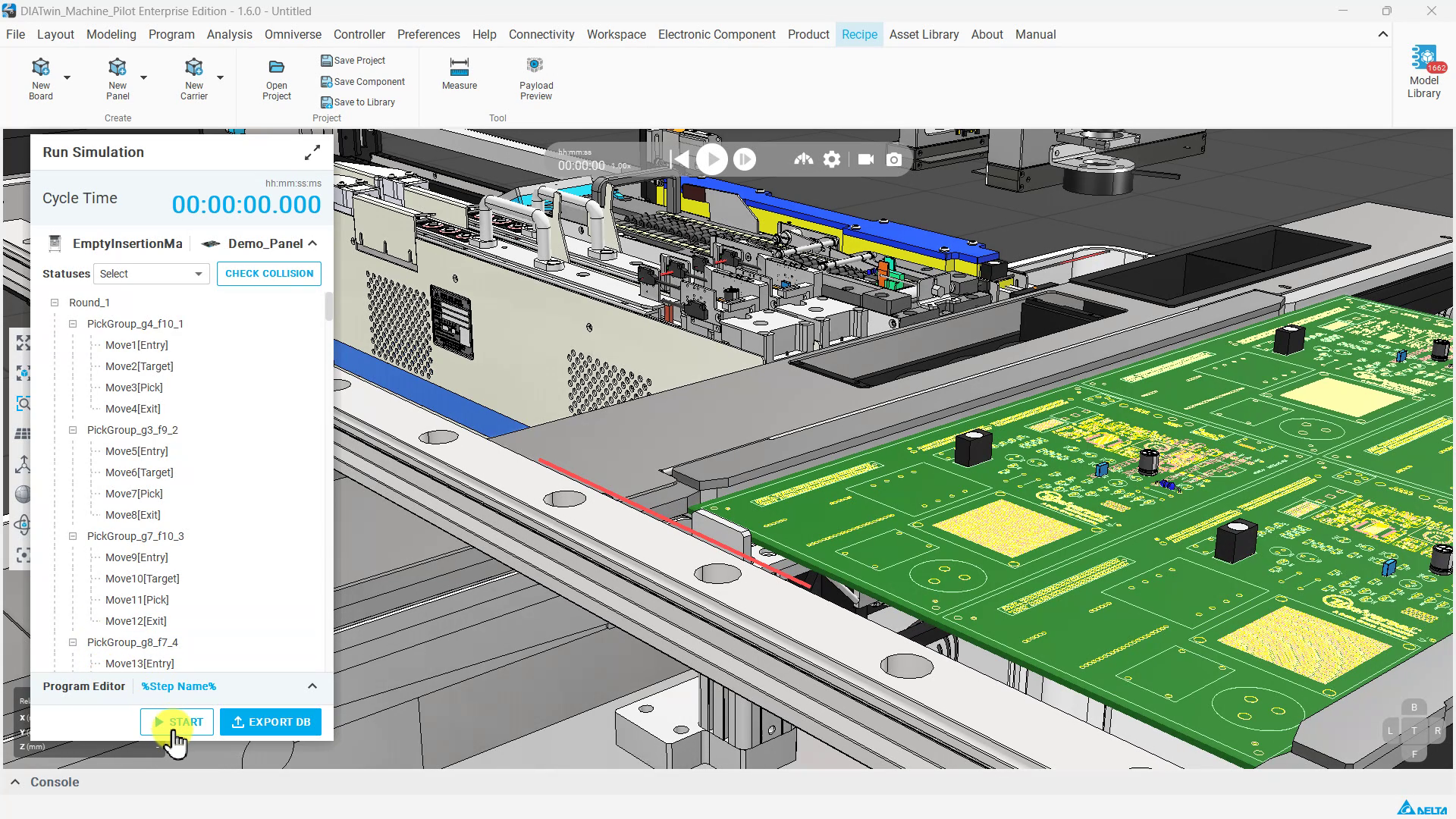Select Move7[Pick] in the tree

(x=134, y=494)
